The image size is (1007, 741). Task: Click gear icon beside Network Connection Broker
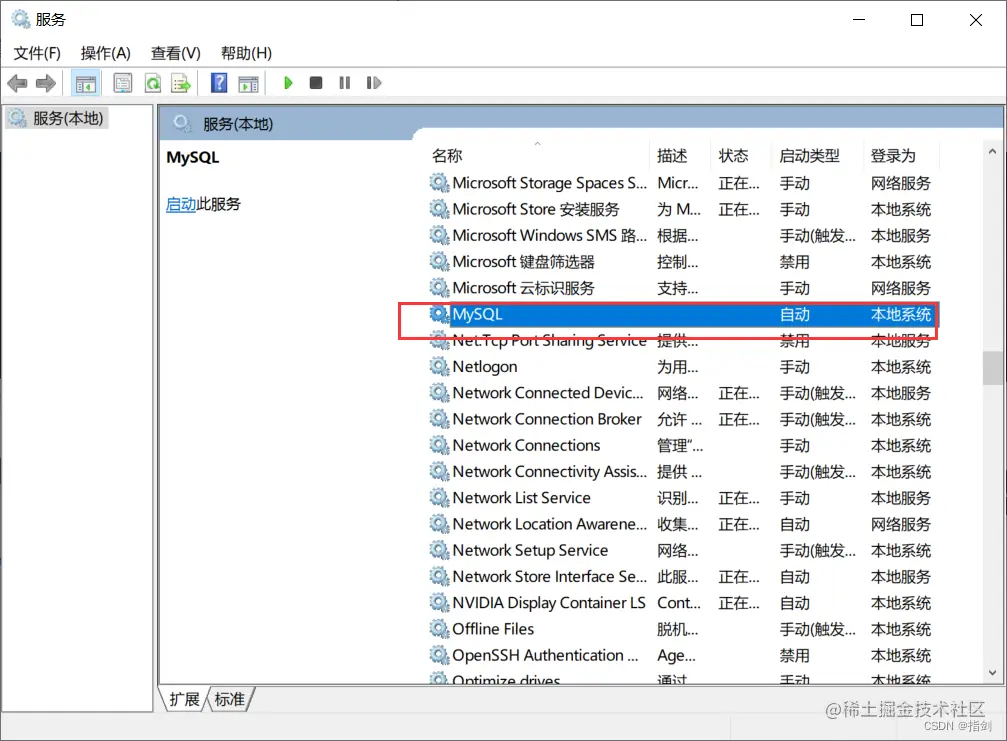point(439,419)
